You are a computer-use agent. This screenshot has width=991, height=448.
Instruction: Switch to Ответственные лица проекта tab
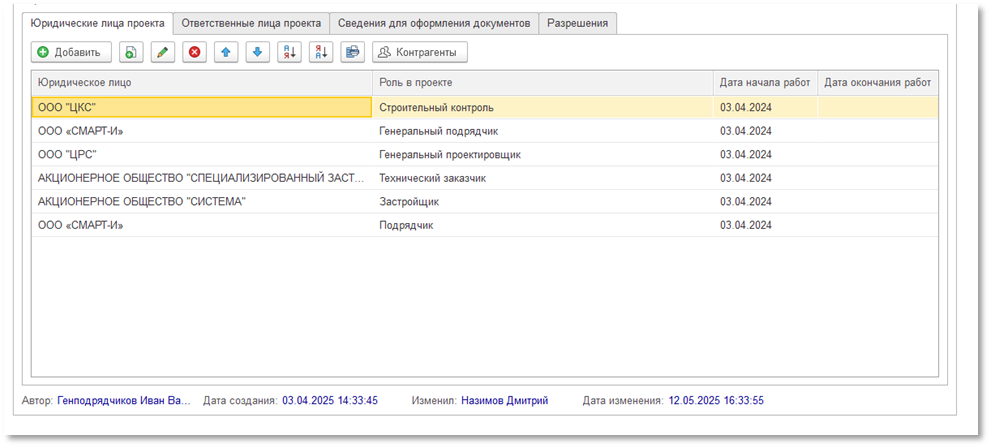click(x=251, y=22)
